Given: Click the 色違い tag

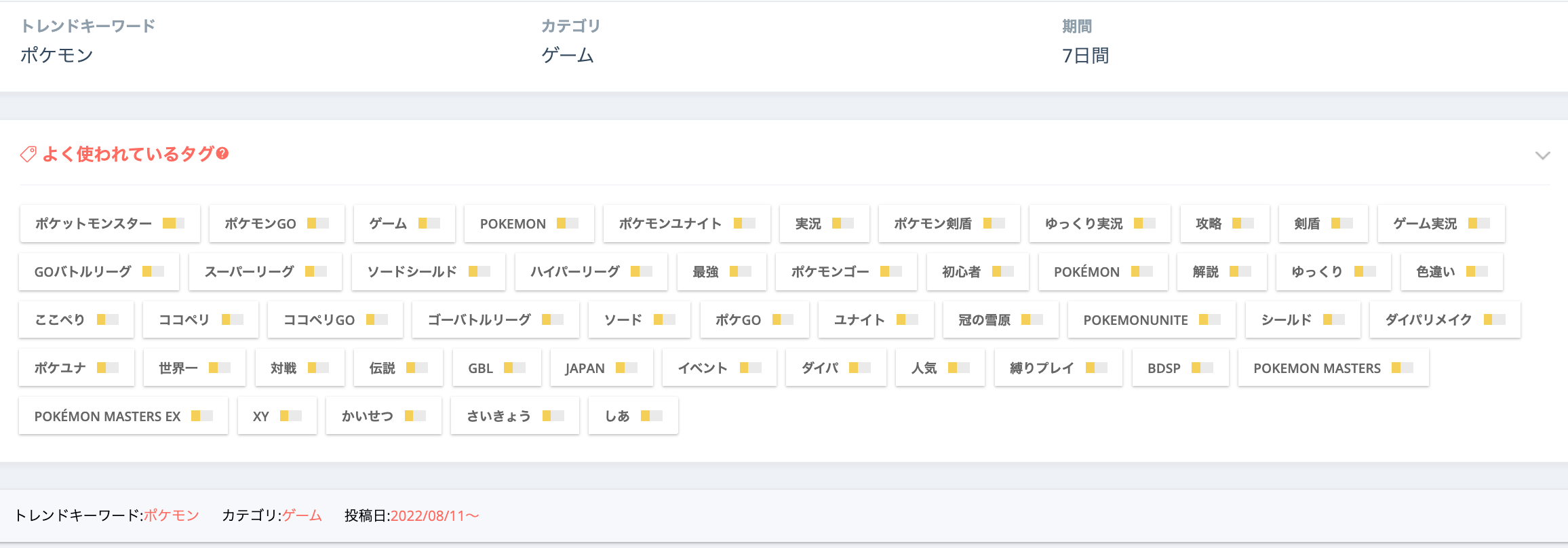Looking at the screenshot, I should 1451,272.
